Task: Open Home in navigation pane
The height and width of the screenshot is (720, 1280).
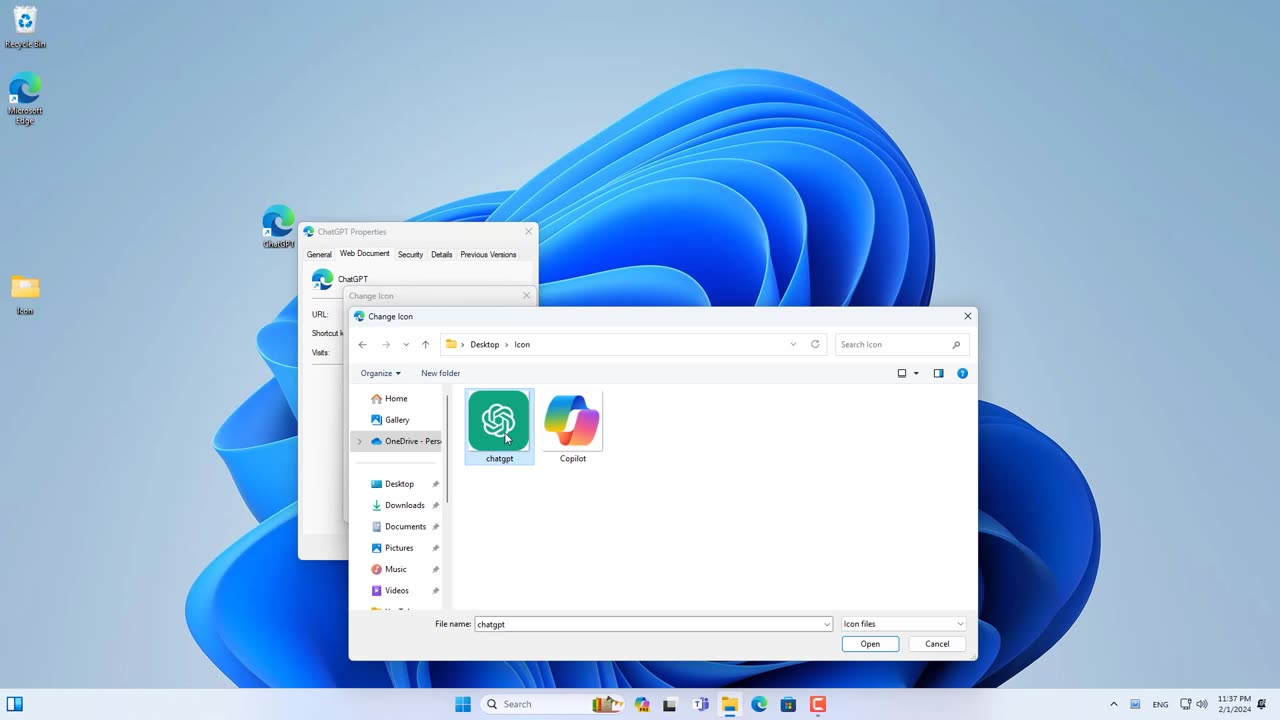Action: click(396, 398)
